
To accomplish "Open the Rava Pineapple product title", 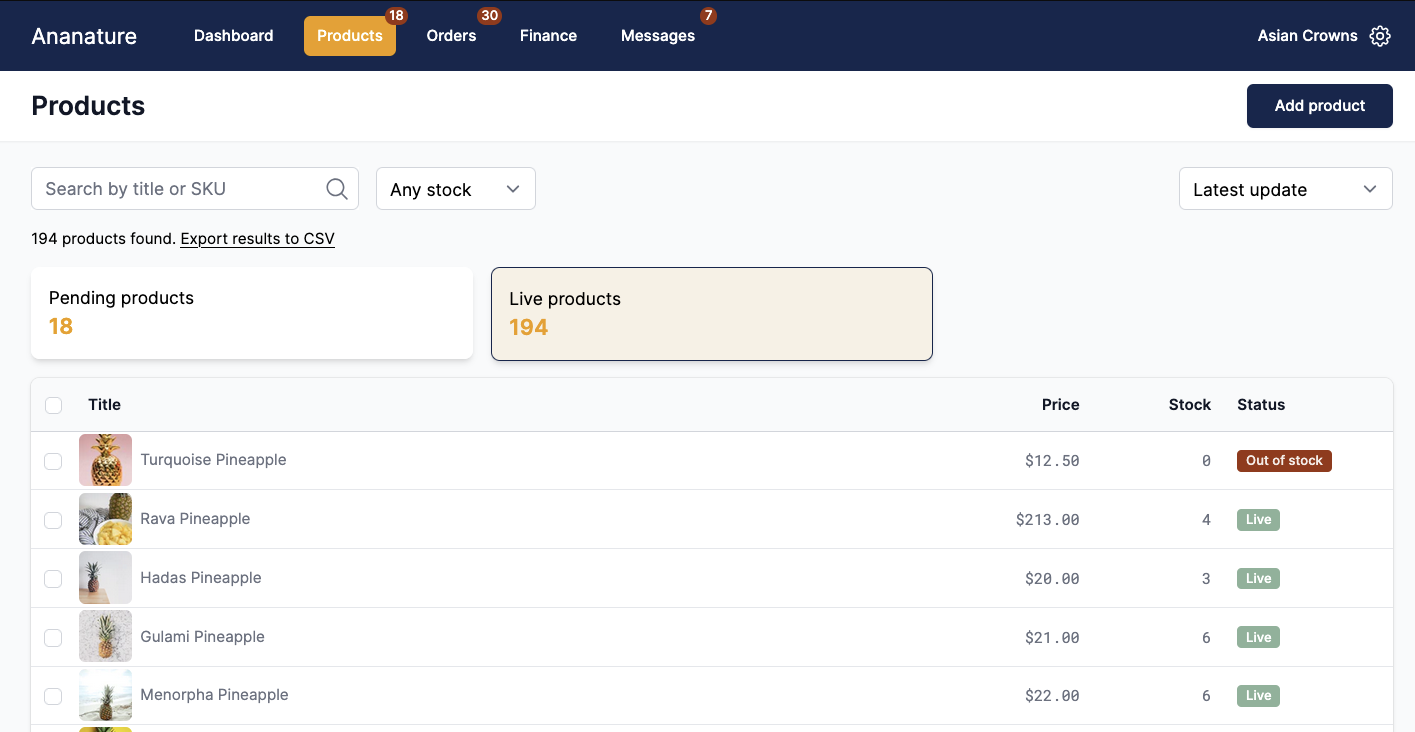I will [x=195, y=519].
